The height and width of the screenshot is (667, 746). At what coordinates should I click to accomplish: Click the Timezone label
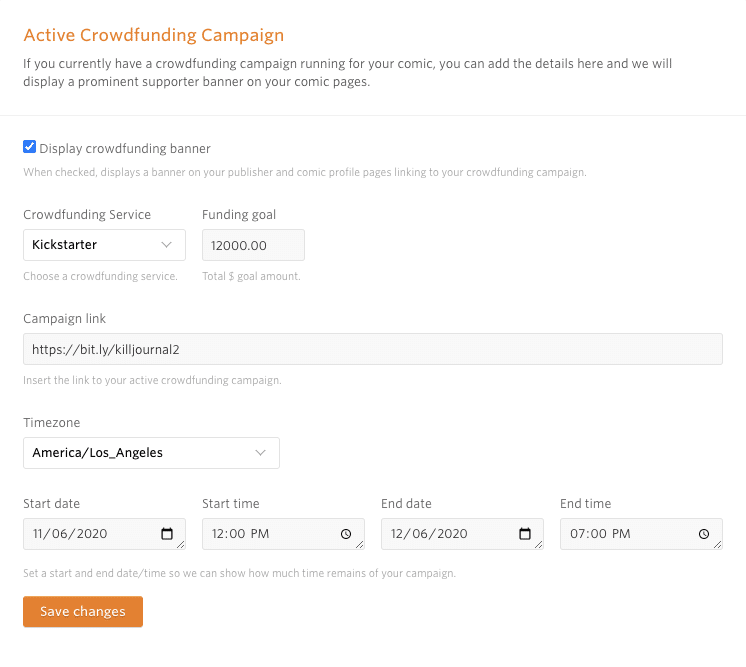point(51,423)
